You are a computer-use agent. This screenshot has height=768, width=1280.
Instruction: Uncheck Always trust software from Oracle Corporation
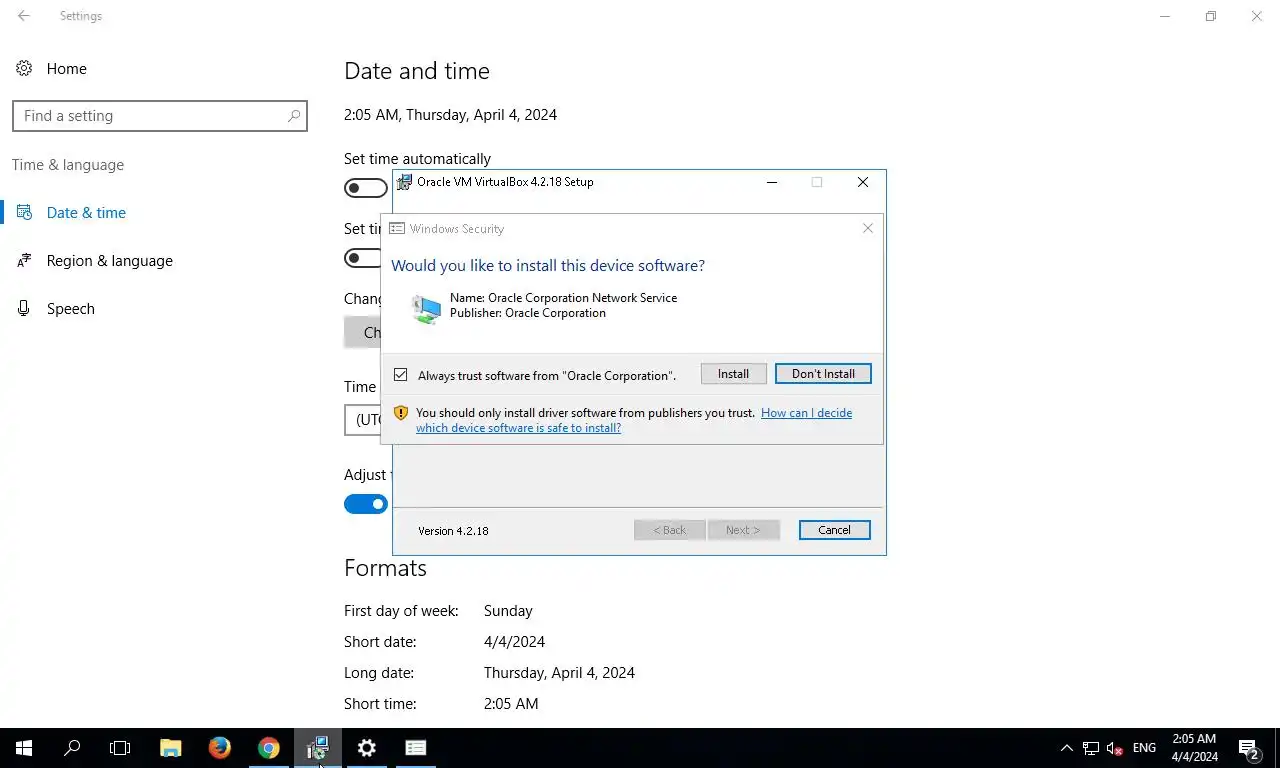coord(401,375)
